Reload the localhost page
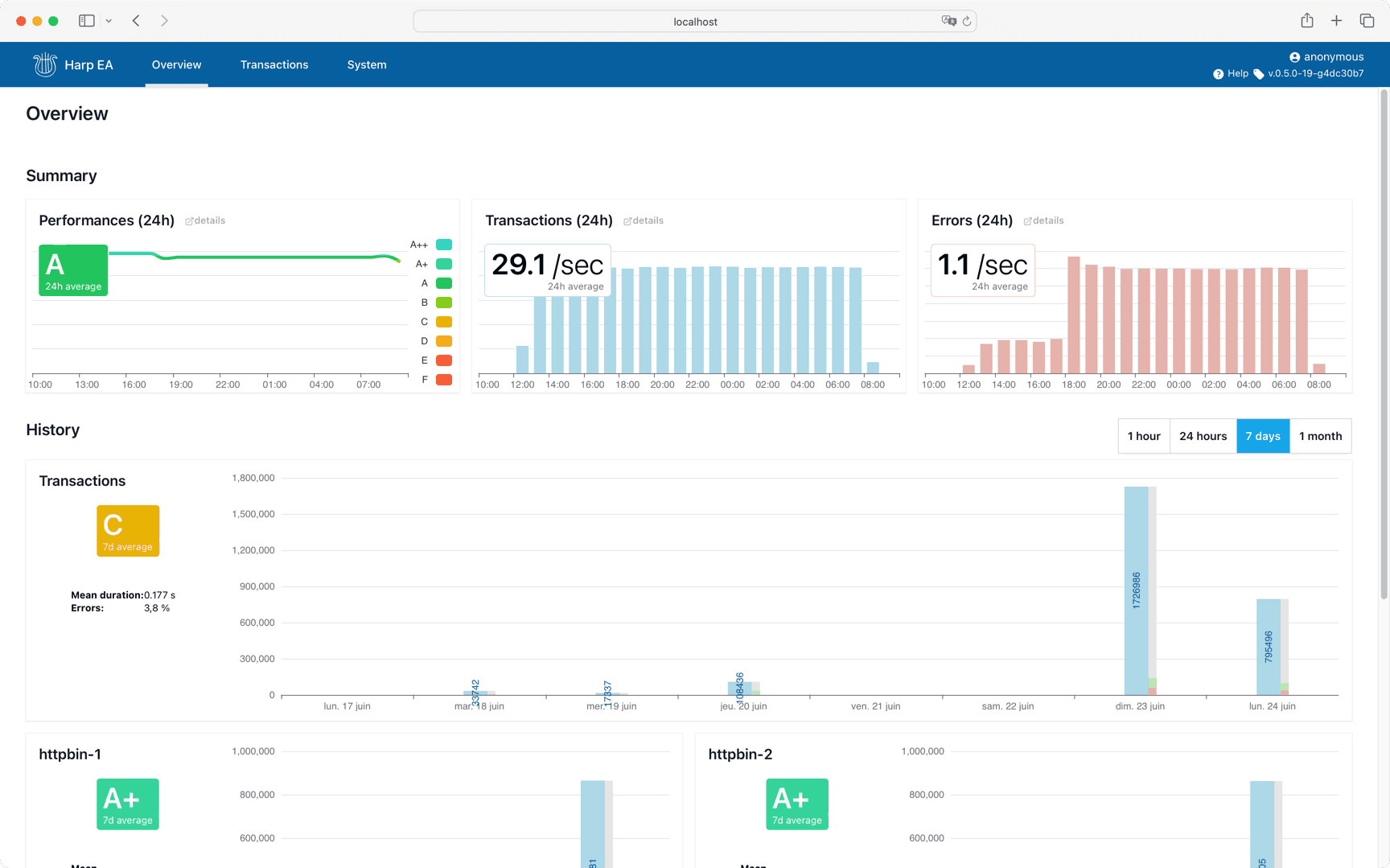 [x=966, y=21]
